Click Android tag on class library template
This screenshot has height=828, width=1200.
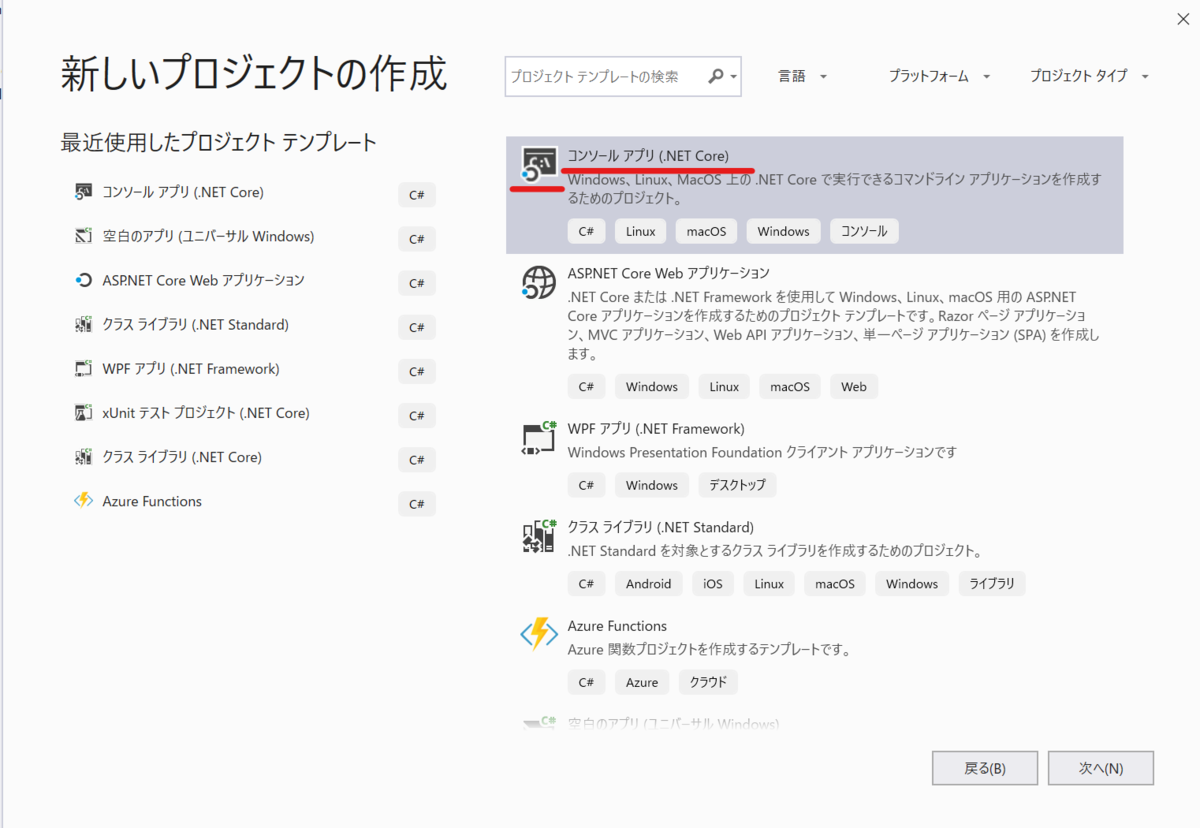(x=648, y=584)
